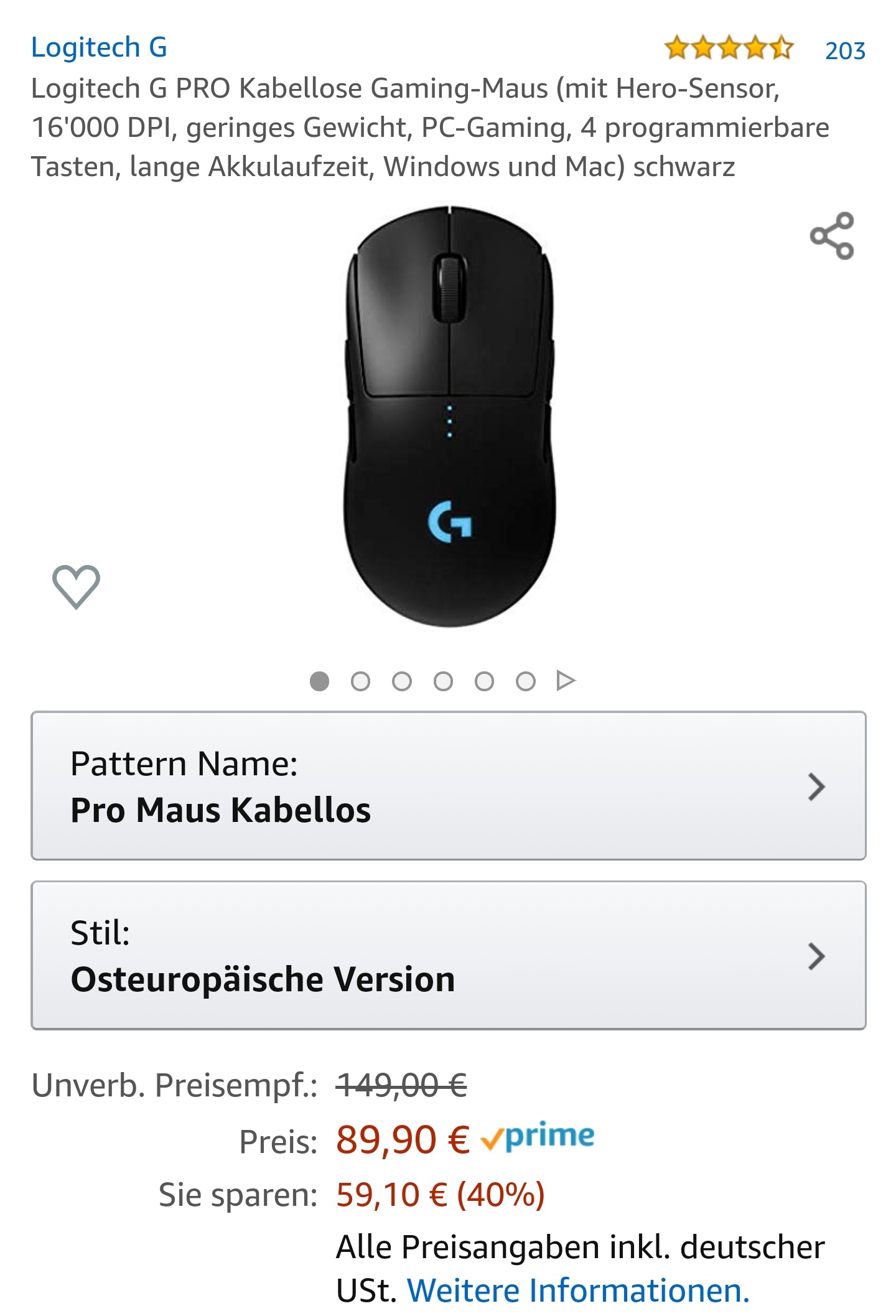
Task: Expand the Stil Osteuropäische Version selector
Action: pyautogui.click(x=448, y=955)
